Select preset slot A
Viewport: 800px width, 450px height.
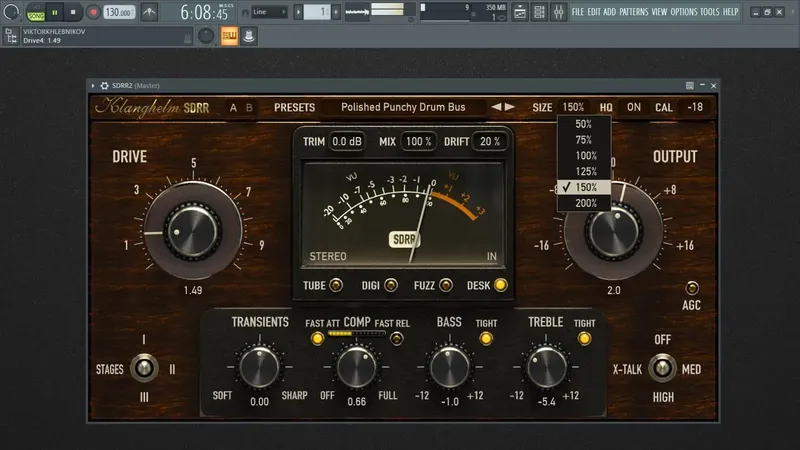click(x=233, y=108)
